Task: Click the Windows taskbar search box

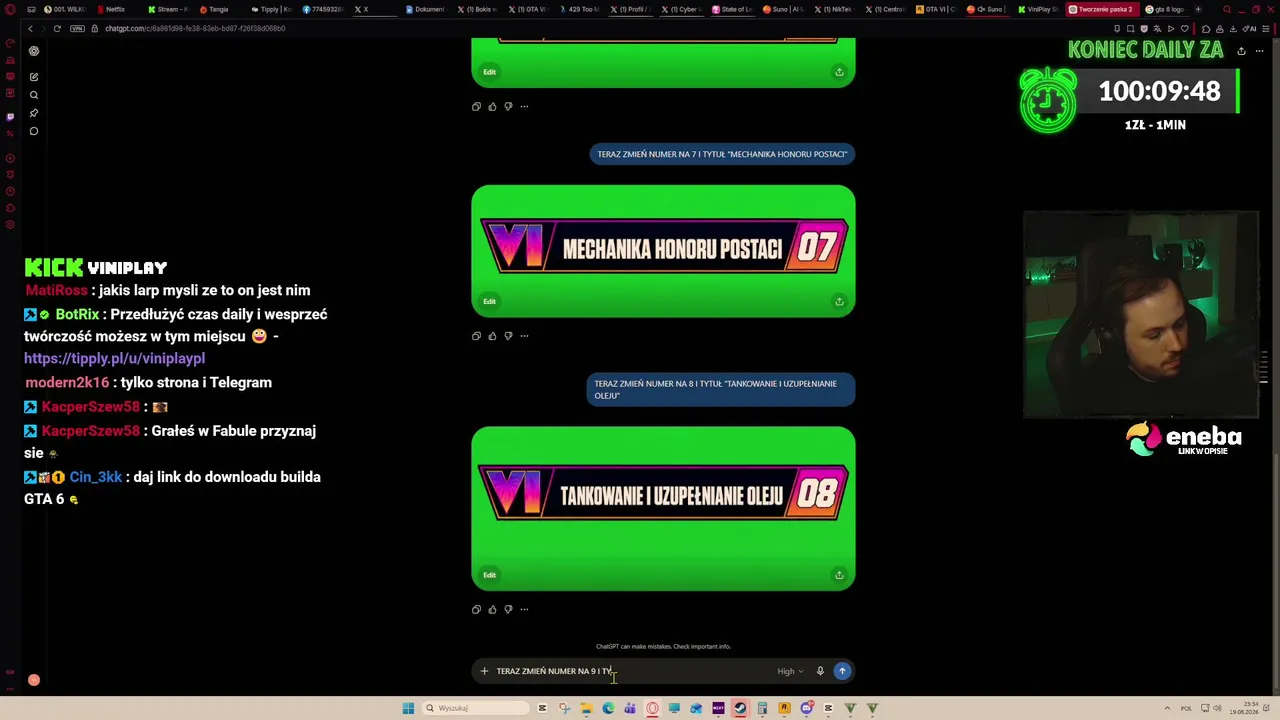Action: (474, 708)
